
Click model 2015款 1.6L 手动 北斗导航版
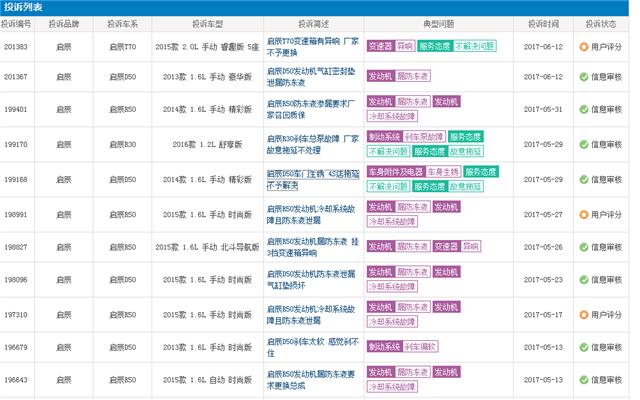coord(207,247)
